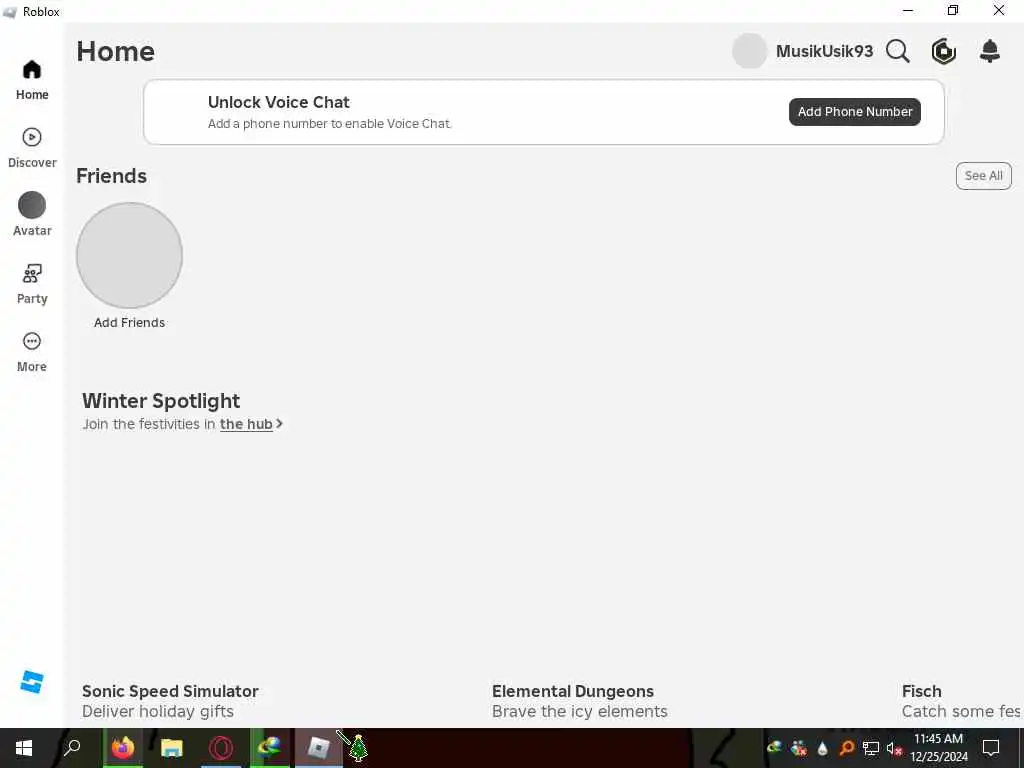
Task: Click the Unlock Voice Chat heading
Action: (279, 102)
